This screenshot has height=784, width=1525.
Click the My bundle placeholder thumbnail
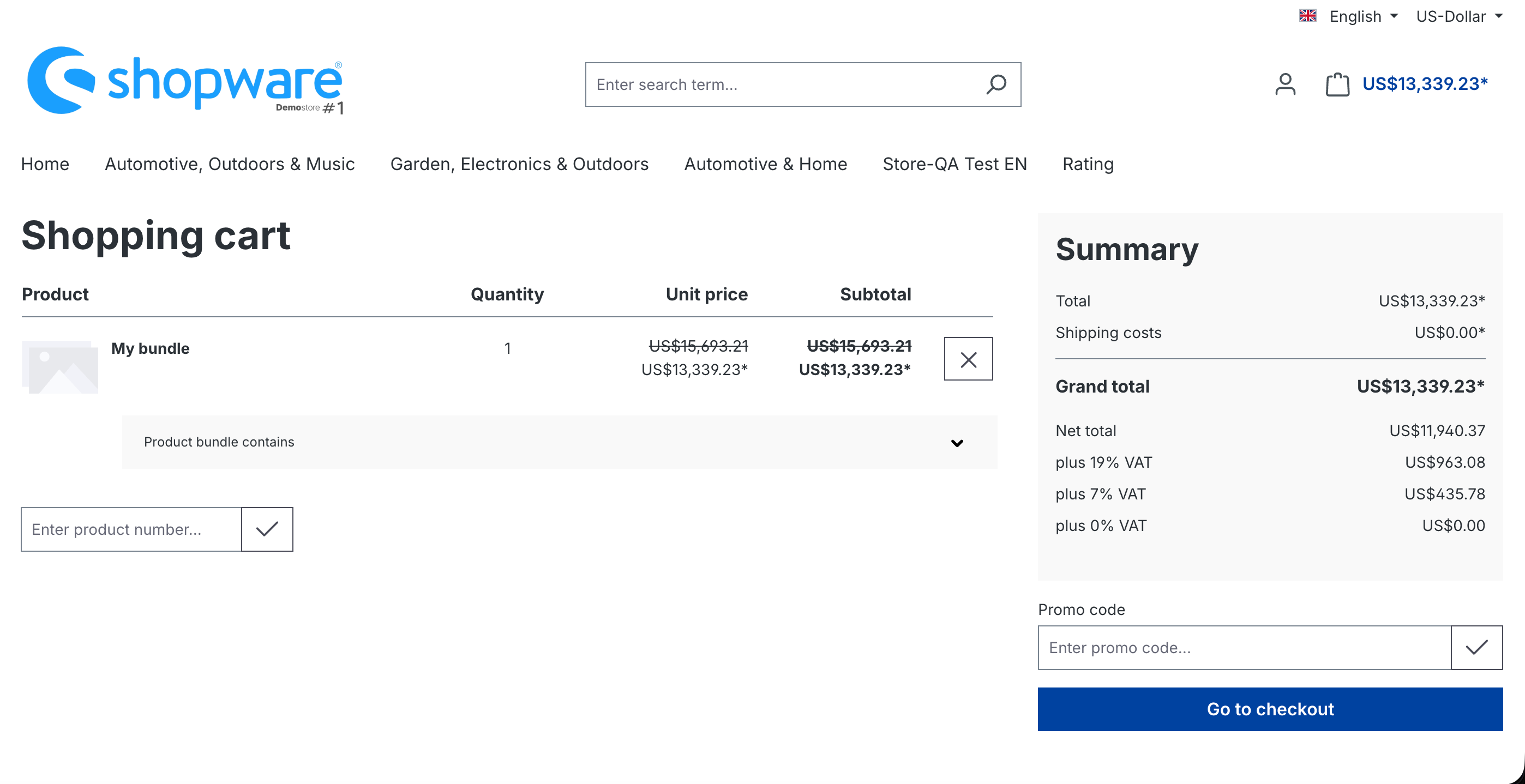tap(60, 366)
